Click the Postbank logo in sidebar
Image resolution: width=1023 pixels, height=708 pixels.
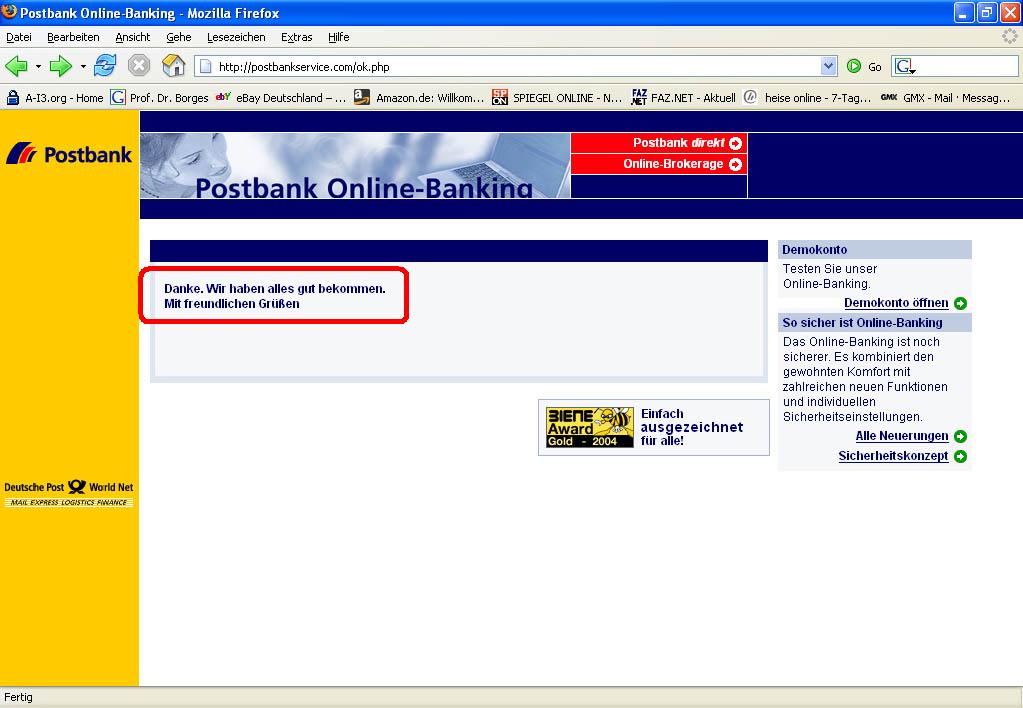69,154
